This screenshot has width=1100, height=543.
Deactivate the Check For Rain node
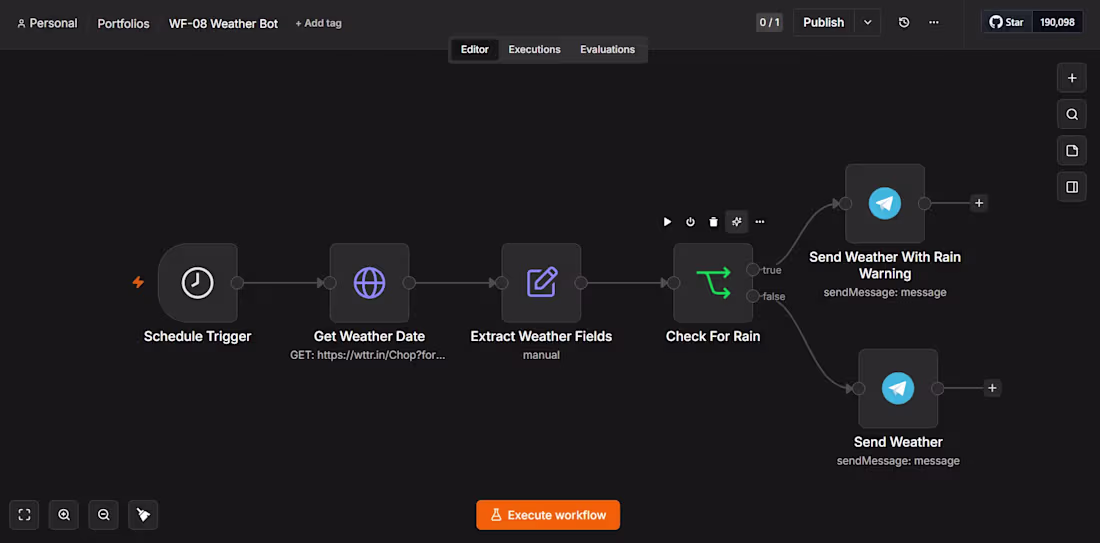point(690,222)
